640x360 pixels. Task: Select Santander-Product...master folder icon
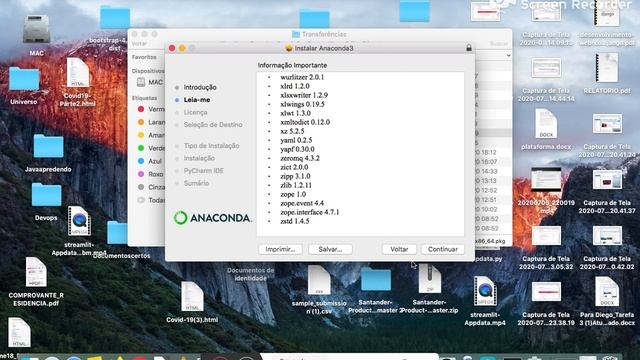click(x=376, y=279)
